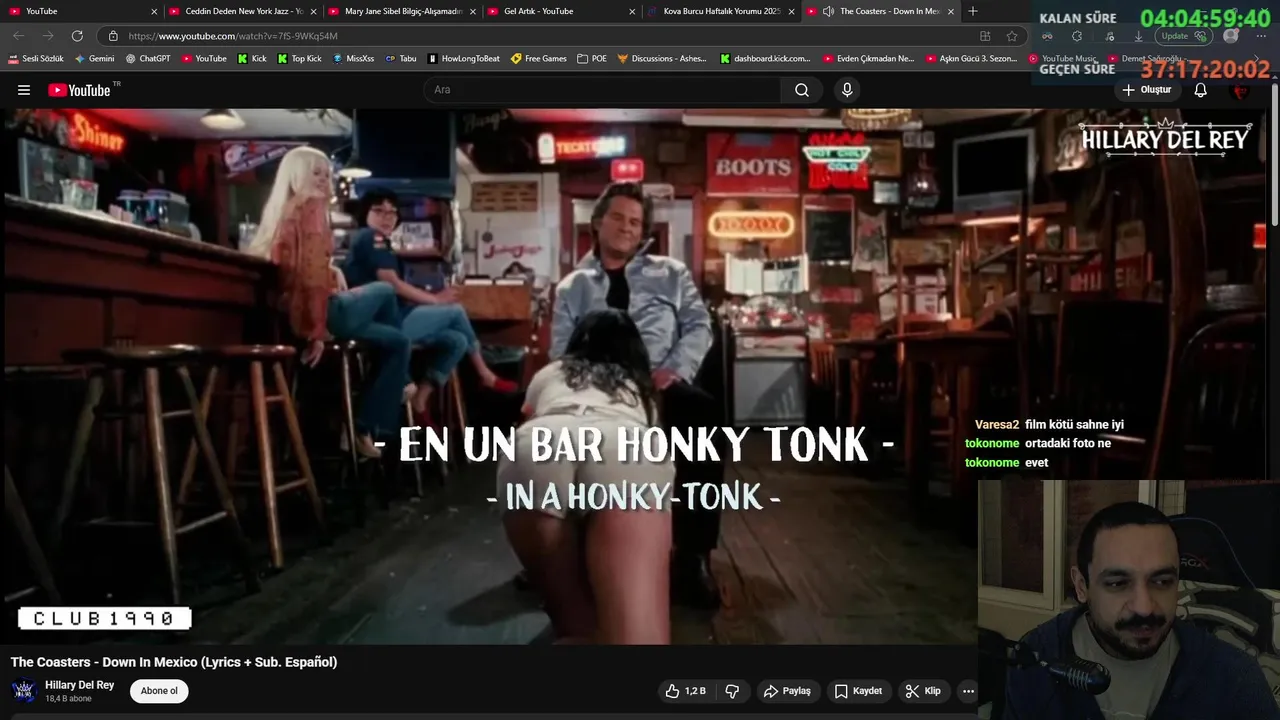This screenshot has width=1280, height=720.
Task: Open the split screen icon in address bar
Action: (x=985, y=36)
